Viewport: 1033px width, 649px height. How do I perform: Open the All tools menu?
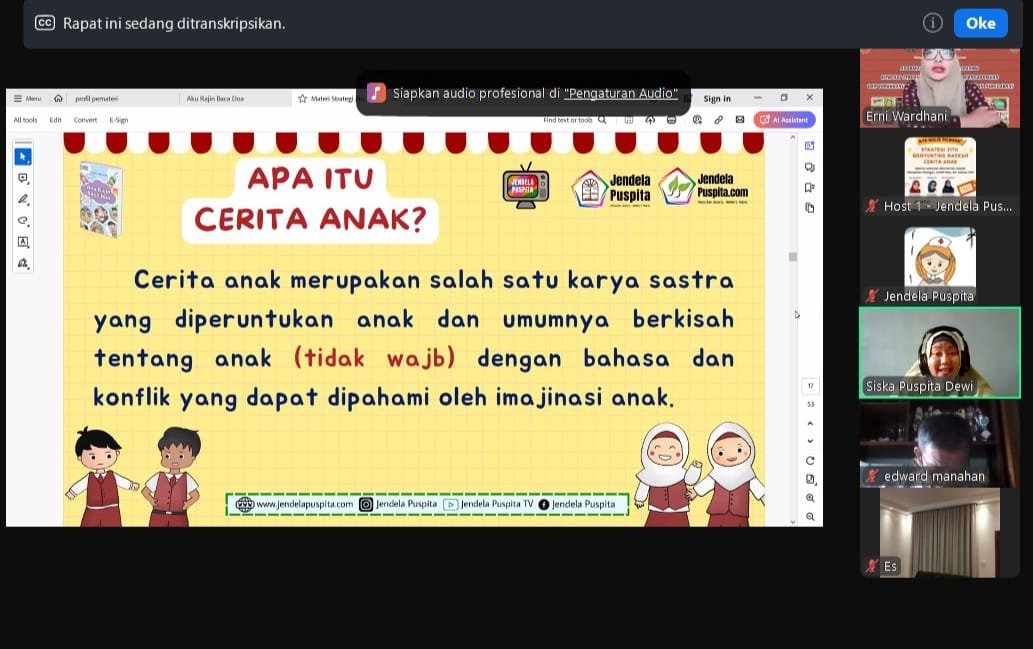click(x=26, y=120)
